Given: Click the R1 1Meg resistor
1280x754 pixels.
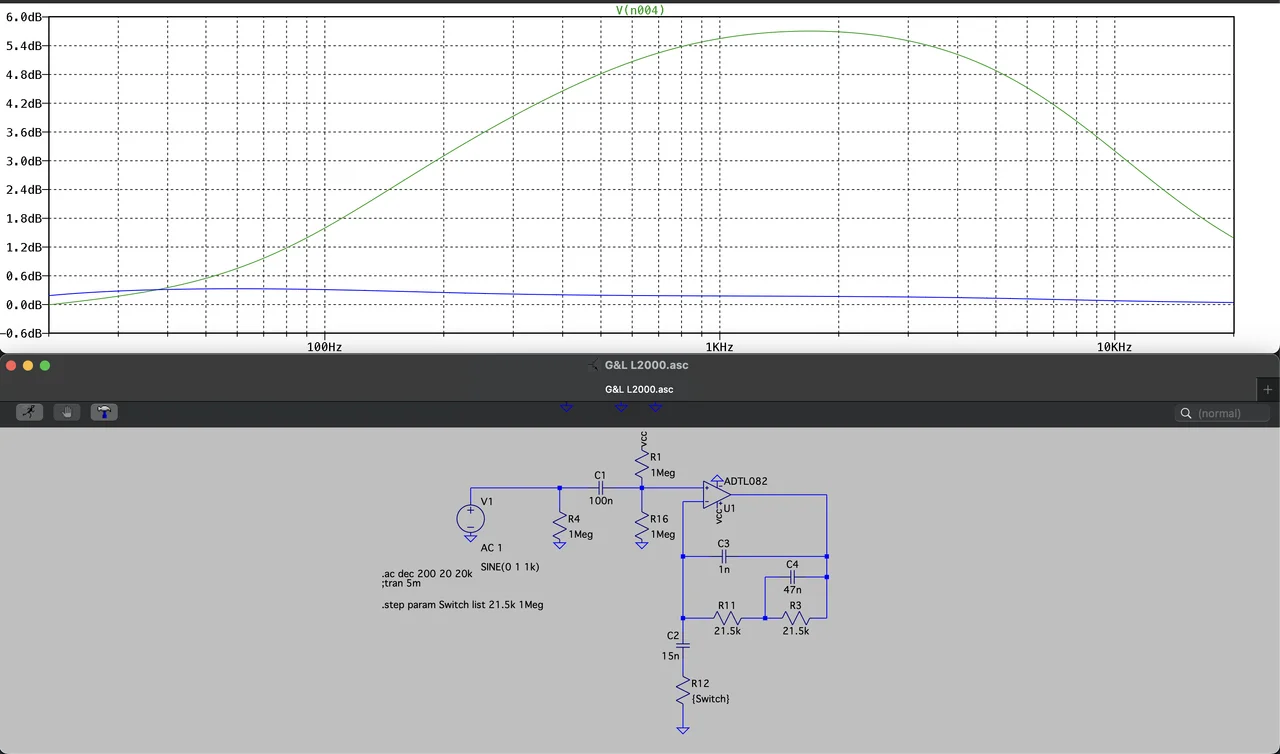Looking at the screenshot, I should 642,464.
